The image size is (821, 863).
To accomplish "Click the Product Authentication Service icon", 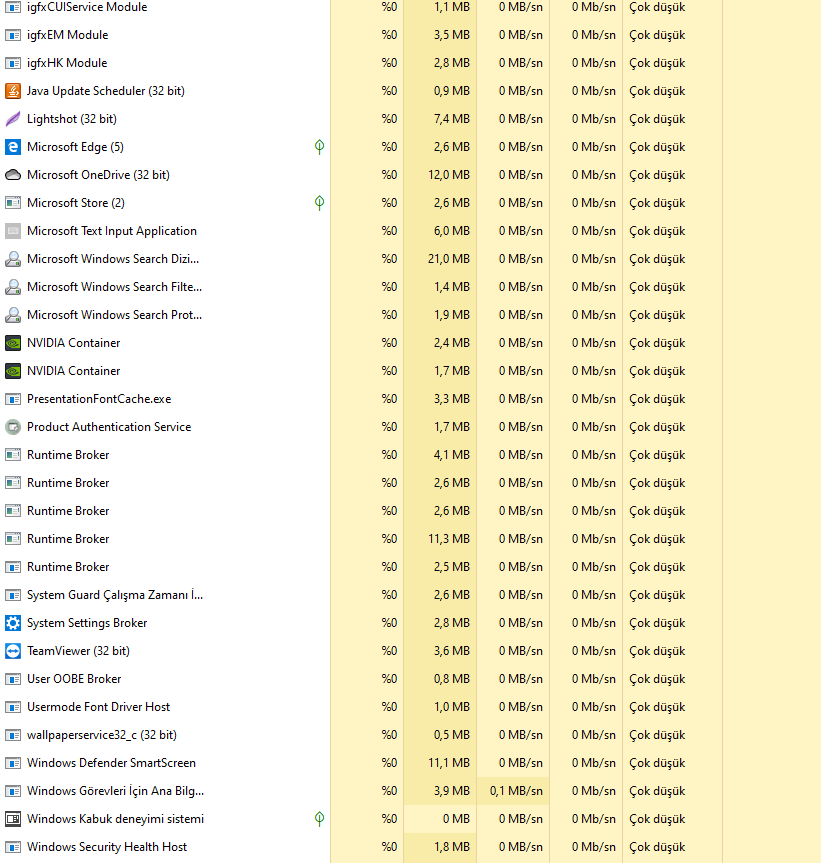I will click(13, 427).
